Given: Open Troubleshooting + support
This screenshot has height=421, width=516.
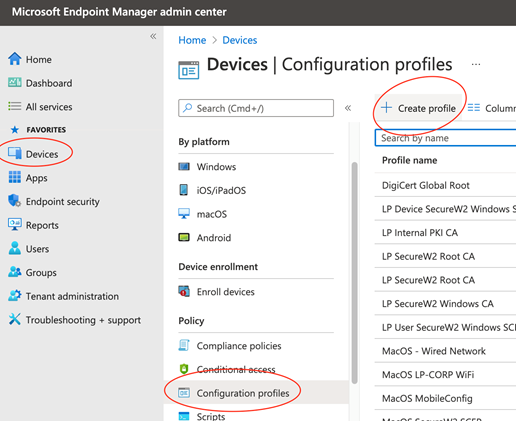Looking at the screenshot, I should (83, 320).
